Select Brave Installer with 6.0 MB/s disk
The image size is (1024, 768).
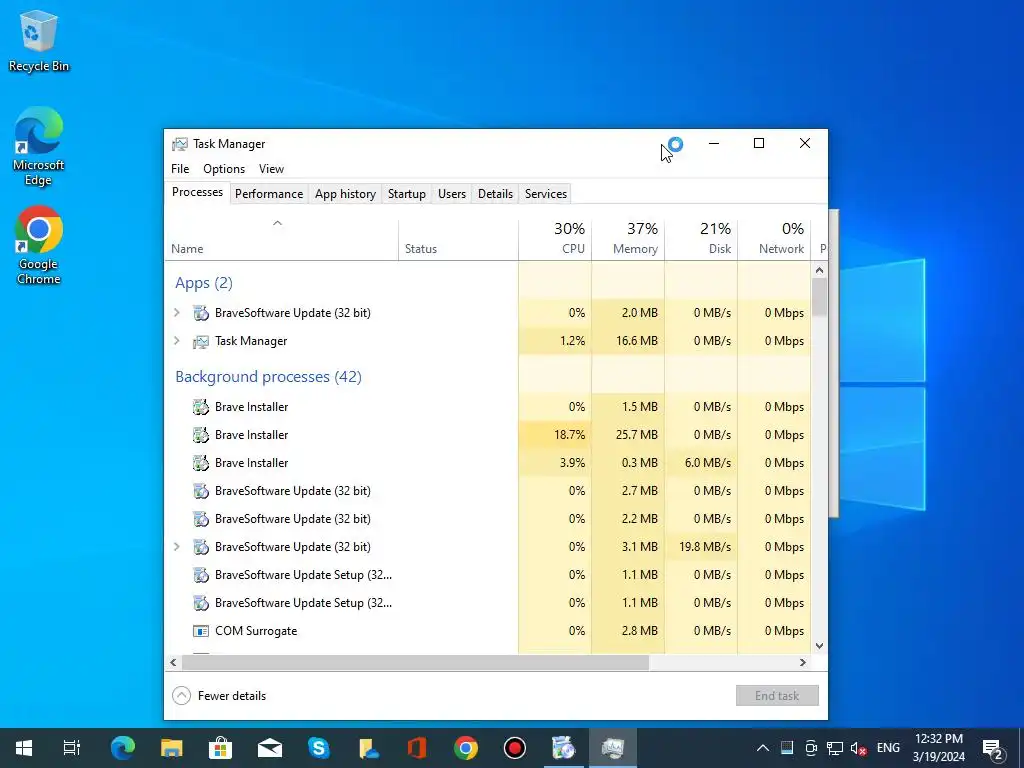[488, 463]
